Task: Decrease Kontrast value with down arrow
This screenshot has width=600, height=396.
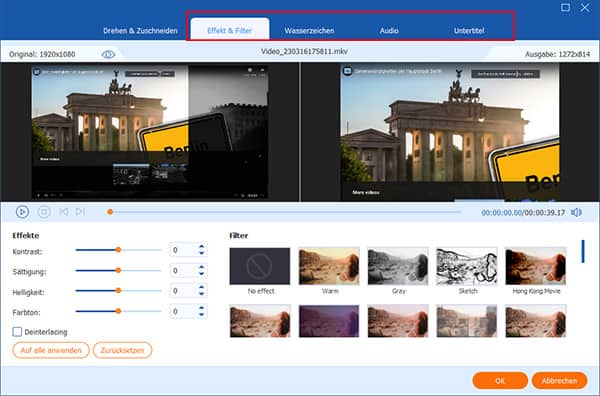Action: click(x=202, y=253)
